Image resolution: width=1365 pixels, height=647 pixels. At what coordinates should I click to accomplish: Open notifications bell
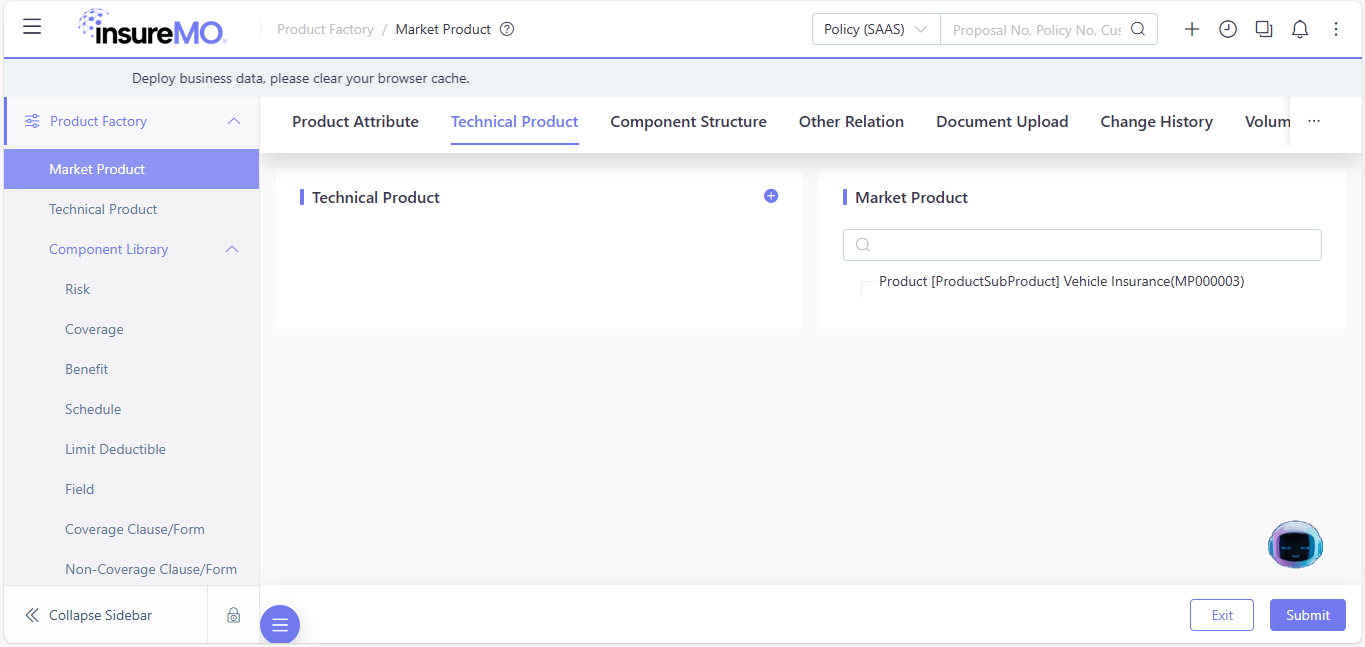click(x=1300, y=29)
